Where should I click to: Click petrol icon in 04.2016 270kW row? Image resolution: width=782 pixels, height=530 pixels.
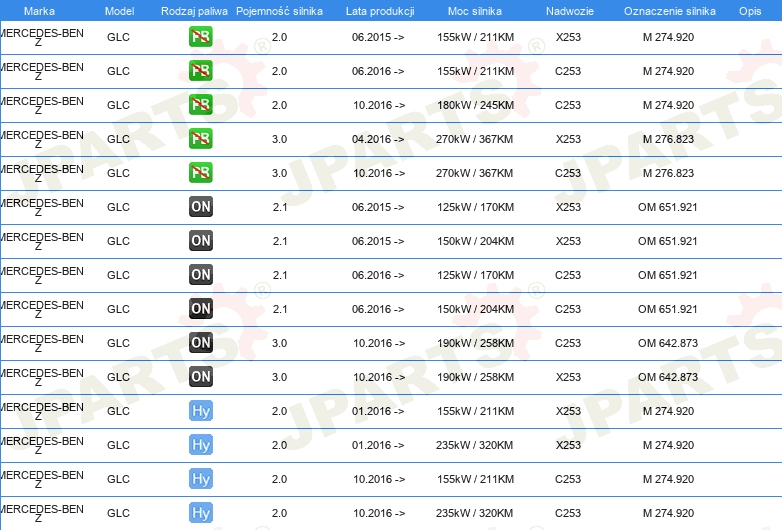(x=200, y=139)
